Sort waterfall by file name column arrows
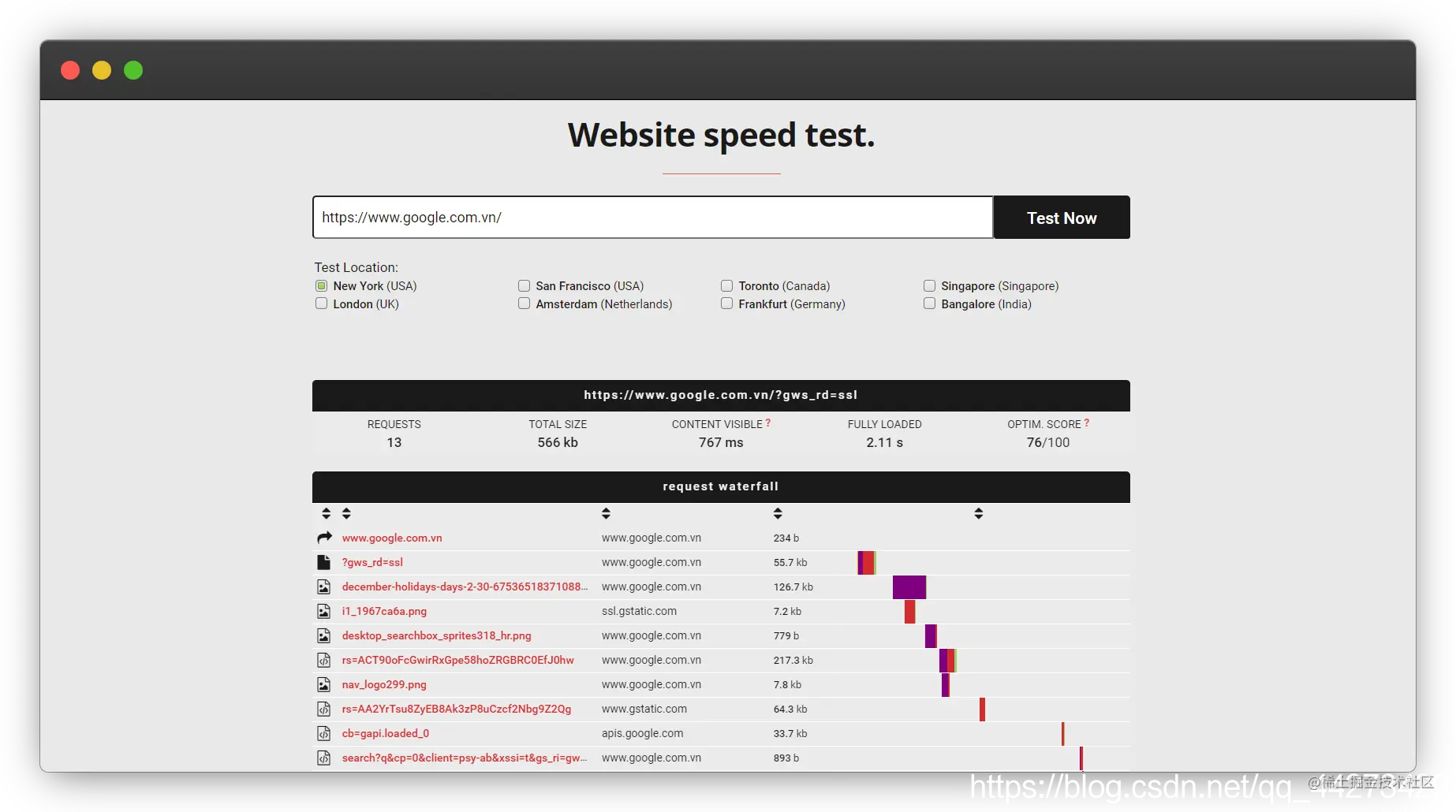Screen dimensions: 1456x812 (x=346, y=513)
